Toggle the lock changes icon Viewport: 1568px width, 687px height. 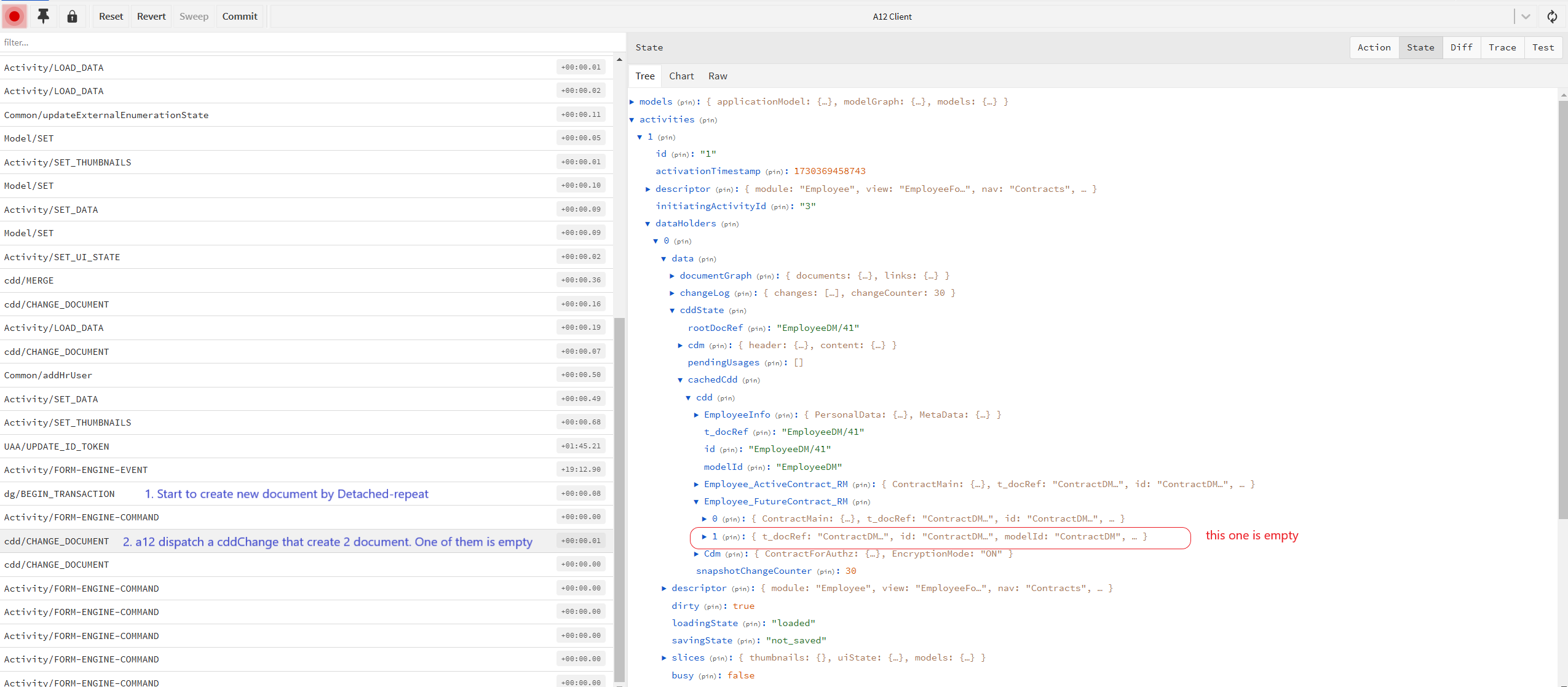click(72, 17)
